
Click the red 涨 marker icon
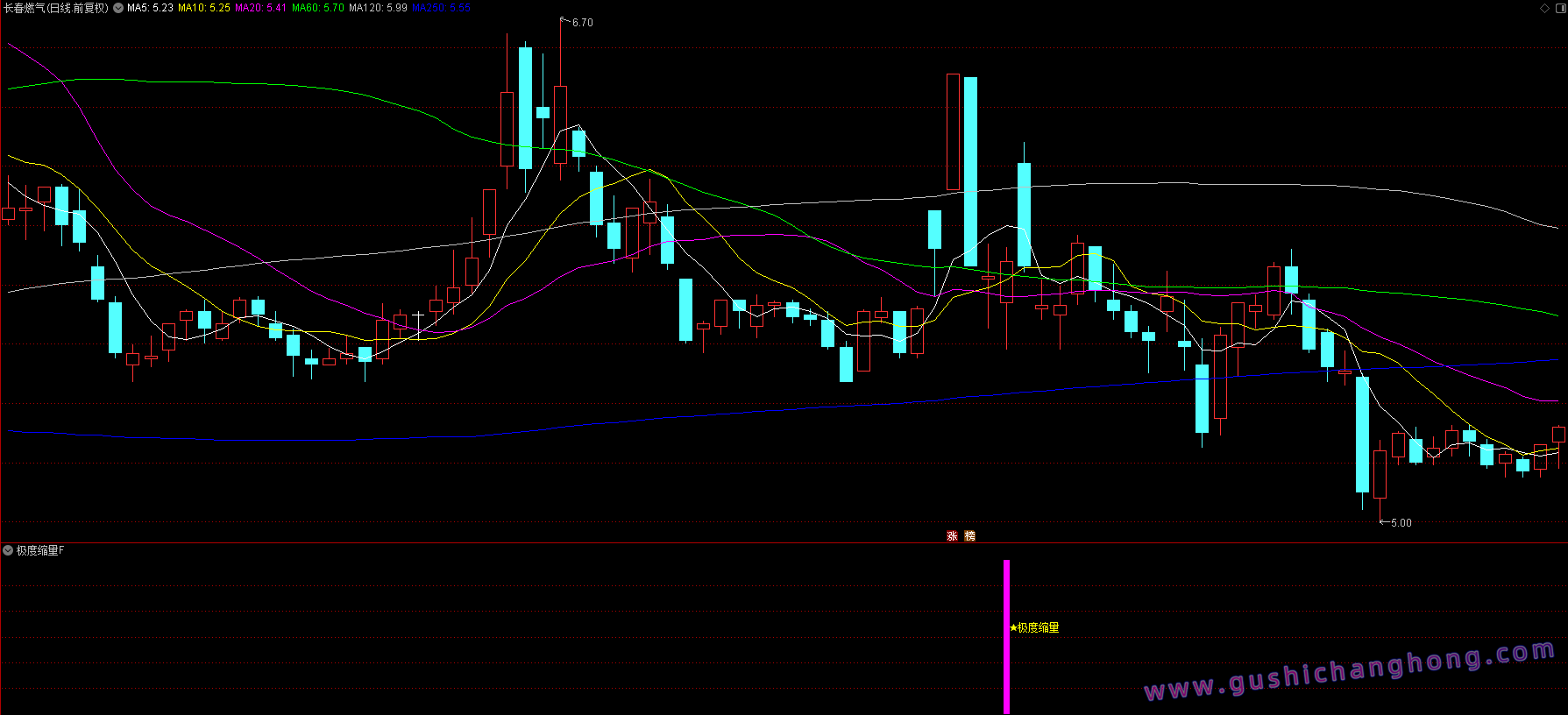(952, 535)
